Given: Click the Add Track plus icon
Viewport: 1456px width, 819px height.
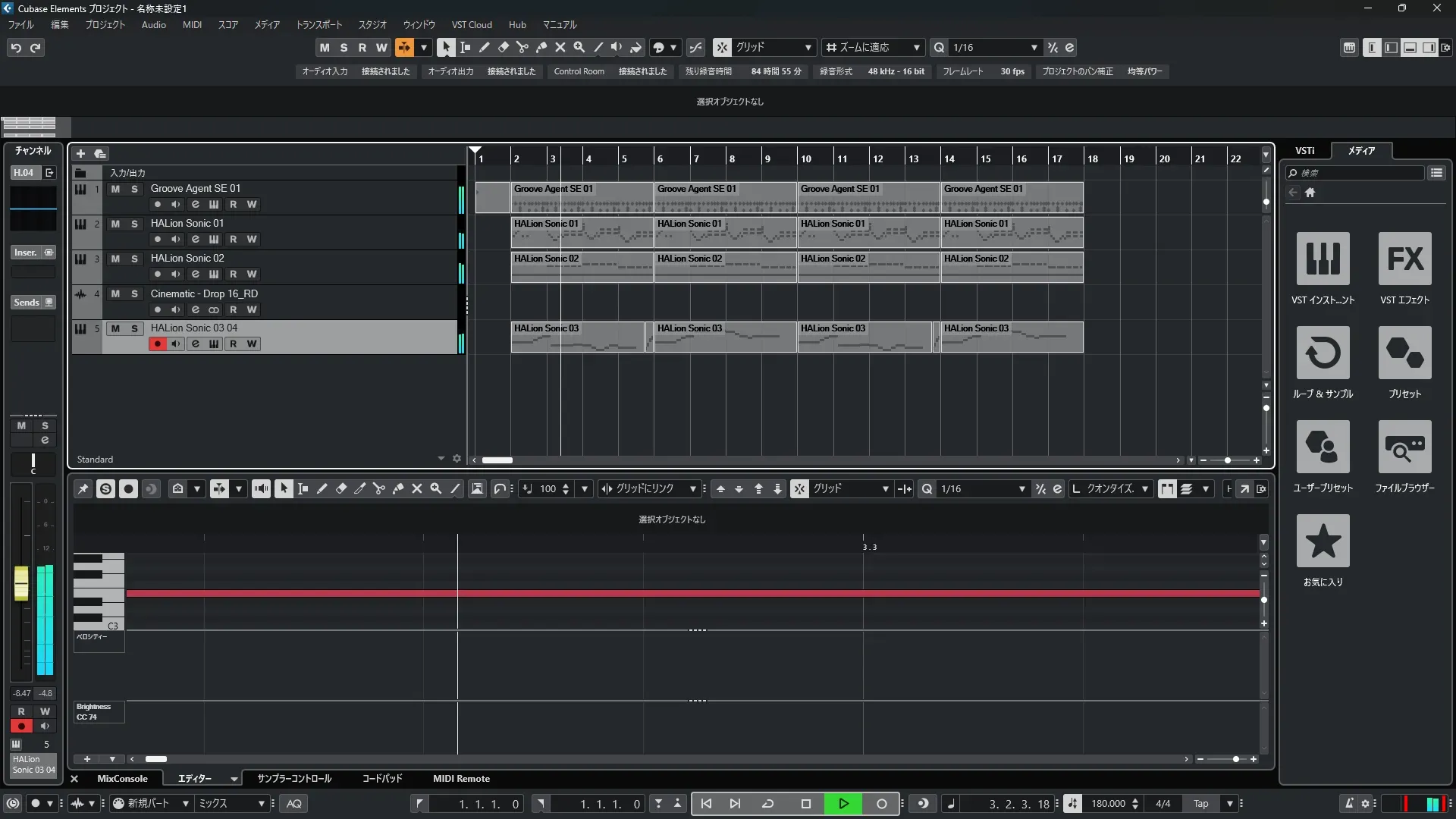Looking at the screenshot, I should tap(80, 153).
